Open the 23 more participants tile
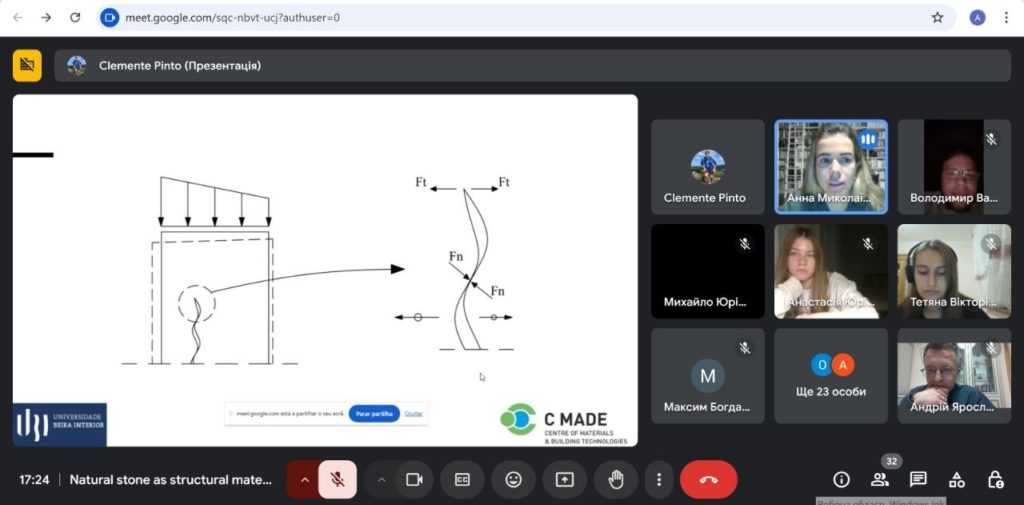 coord(831,376)
